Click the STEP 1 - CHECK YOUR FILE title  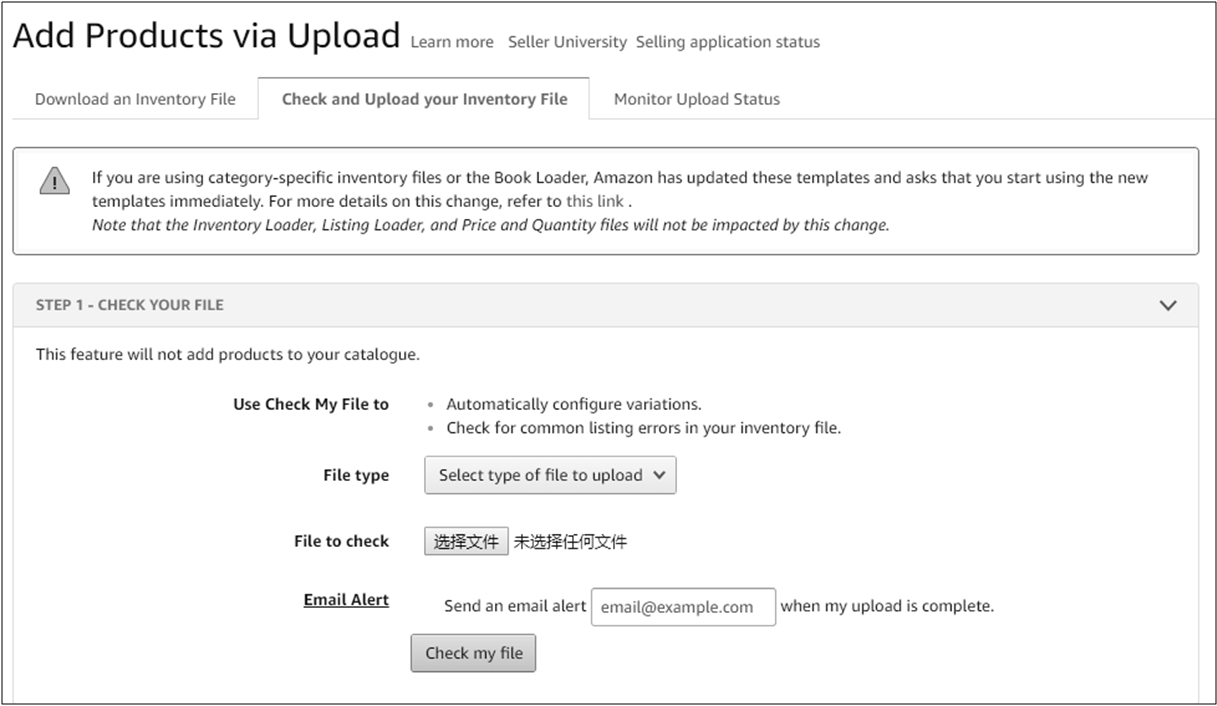[x=130, y=305]
